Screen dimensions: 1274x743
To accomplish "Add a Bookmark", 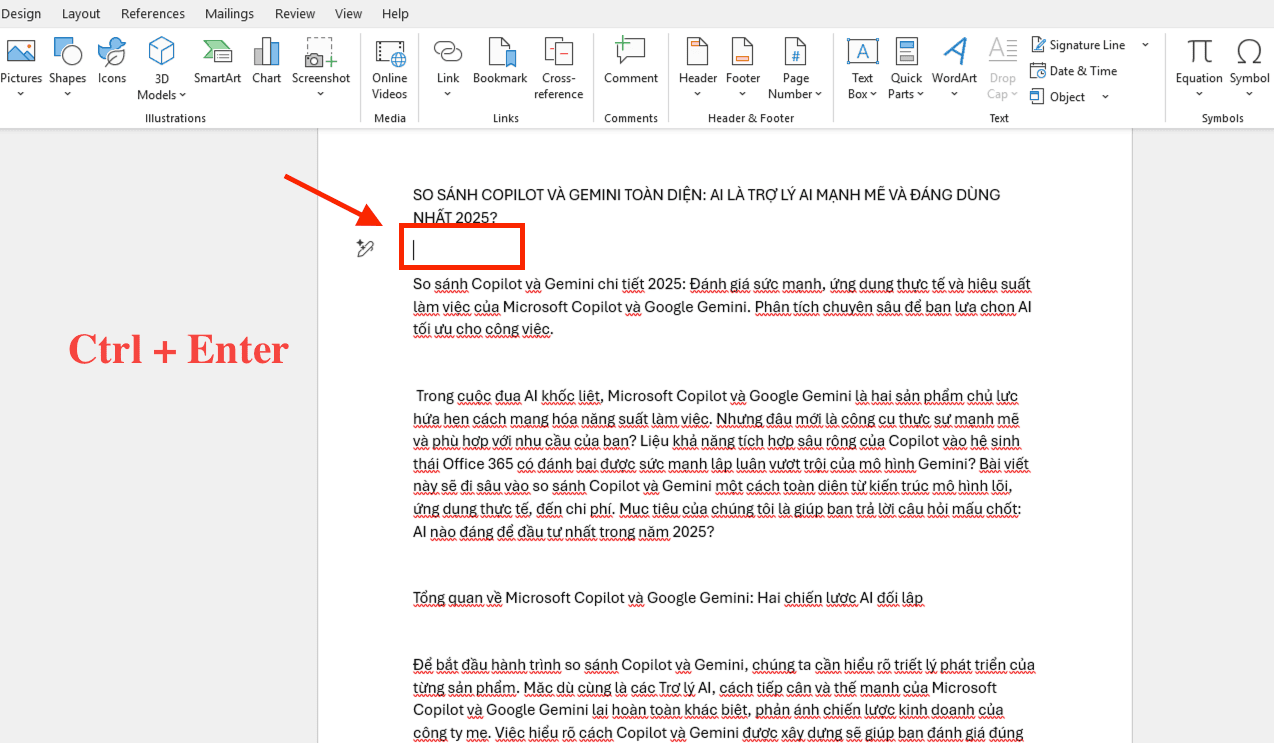I will coord(500,62).
